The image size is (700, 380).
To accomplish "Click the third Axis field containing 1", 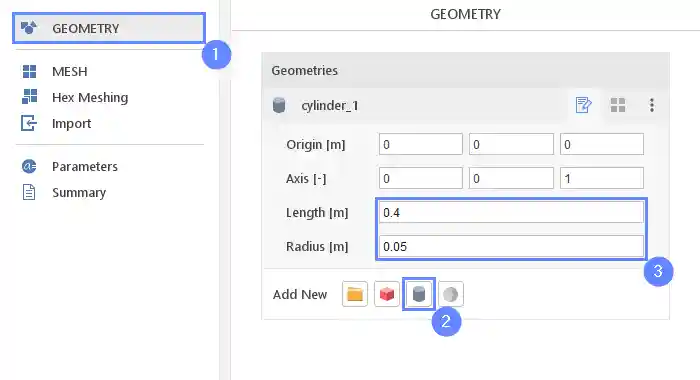I will 602,179.
